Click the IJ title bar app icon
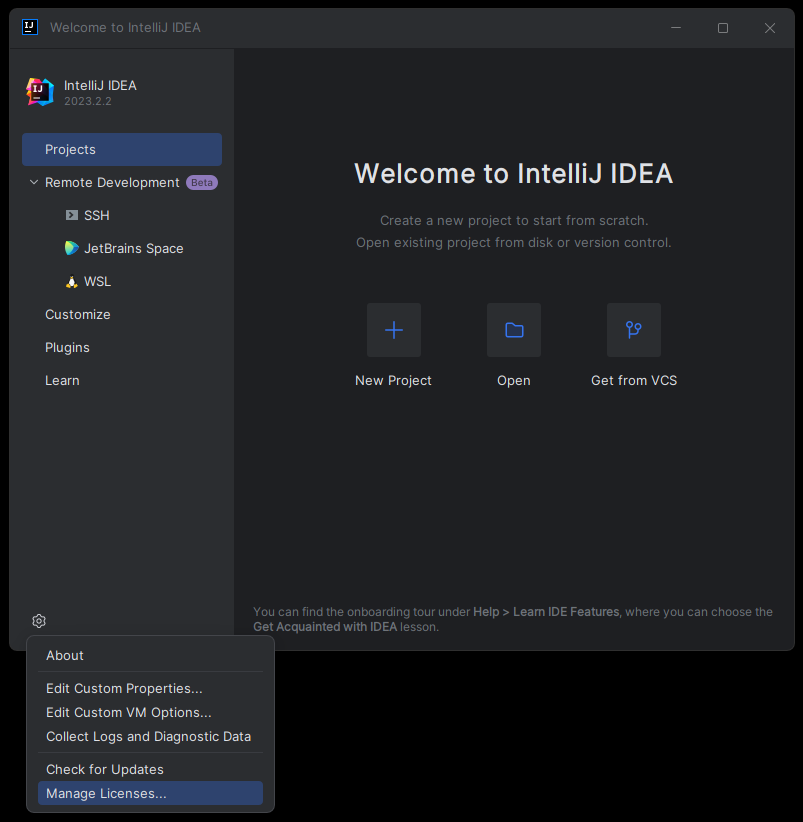Viewport: 803px width, 822px height. tap(30, 27)
